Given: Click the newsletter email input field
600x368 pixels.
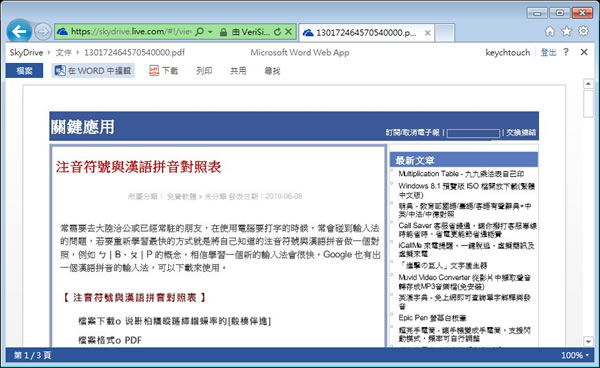Looking at the screenshot, I should coord(473,133).
